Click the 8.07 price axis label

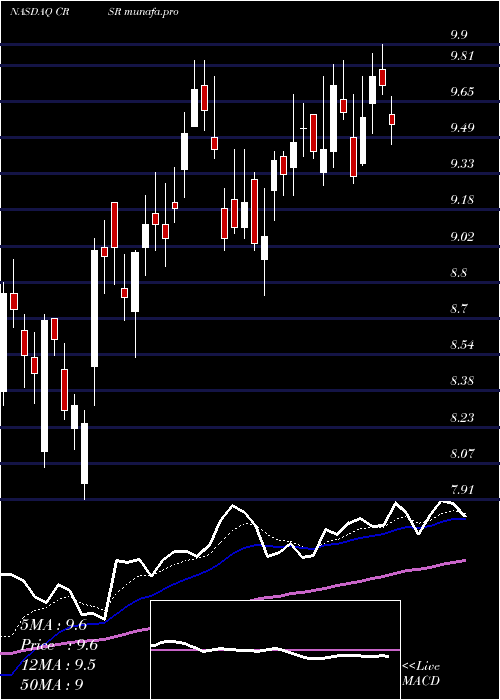click(x=462, y=454)
